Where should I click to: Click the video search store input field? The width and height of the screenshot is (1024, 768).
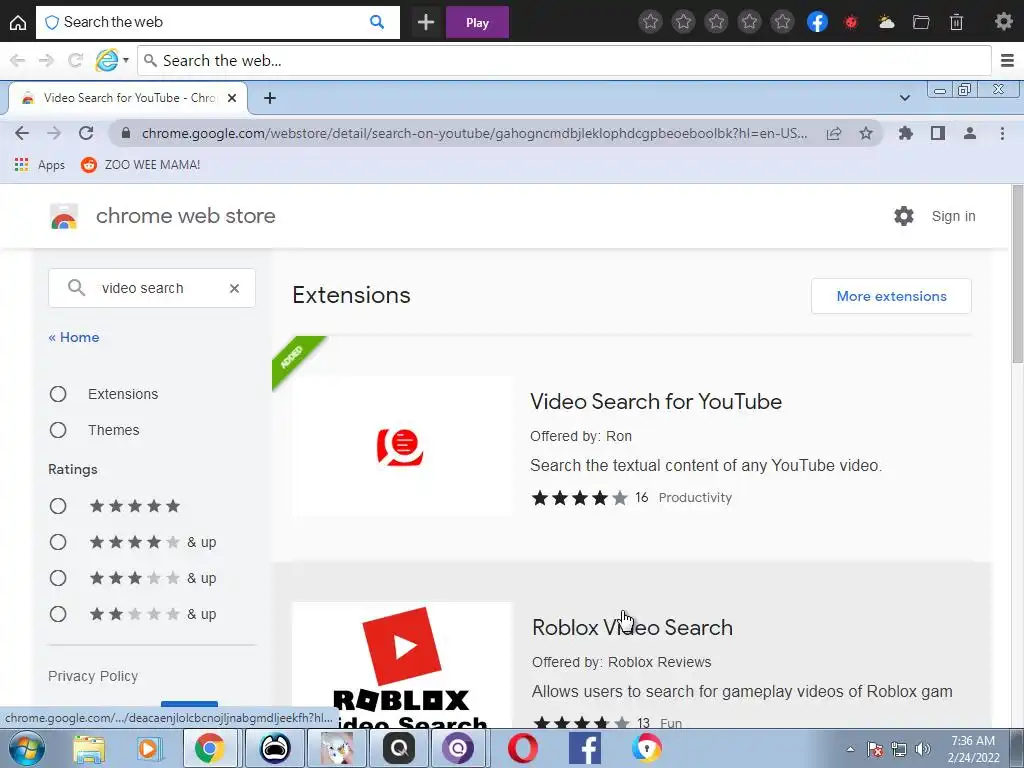click(152, 288)
